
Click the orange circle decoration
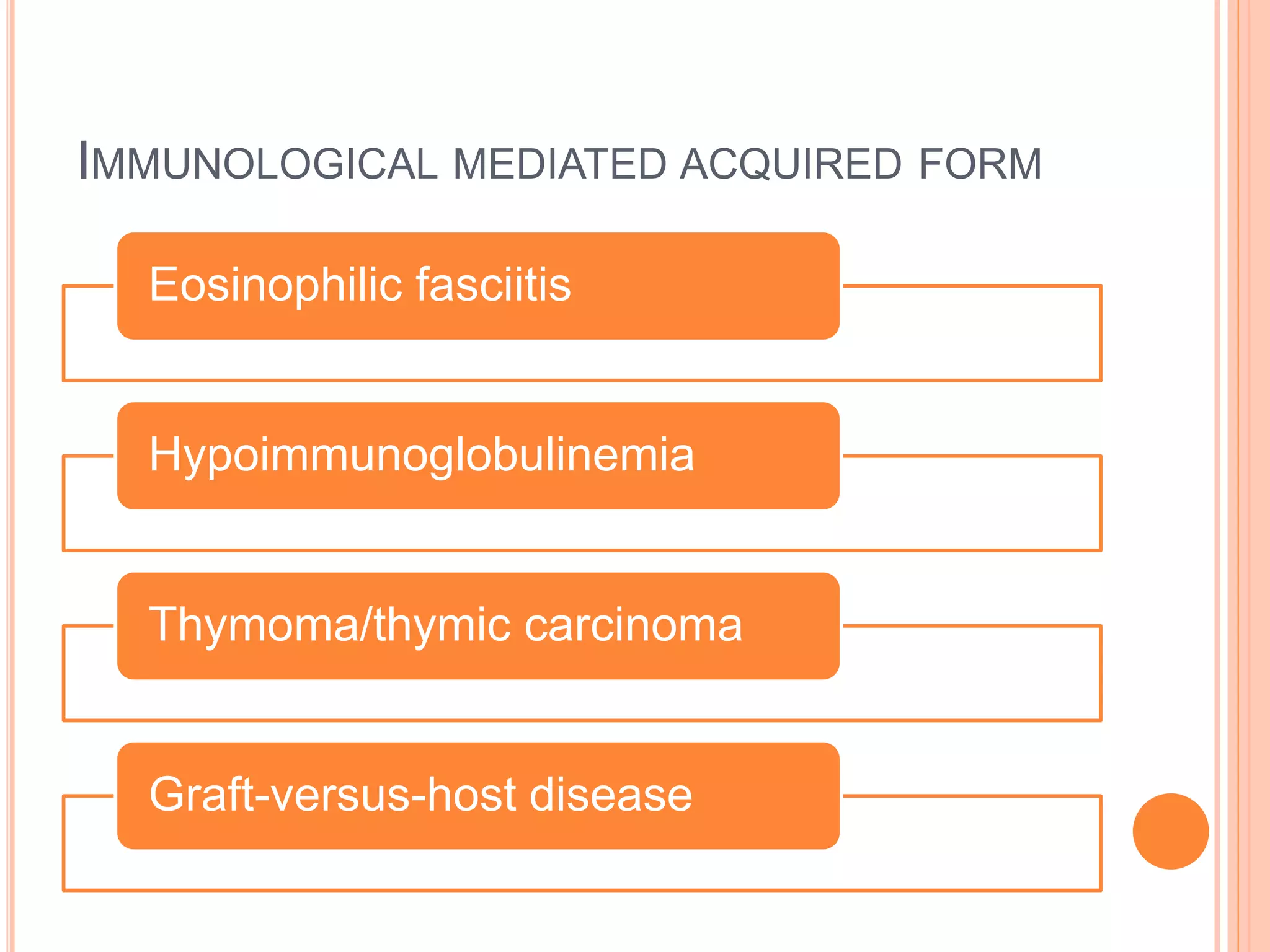coord(1170,831)
